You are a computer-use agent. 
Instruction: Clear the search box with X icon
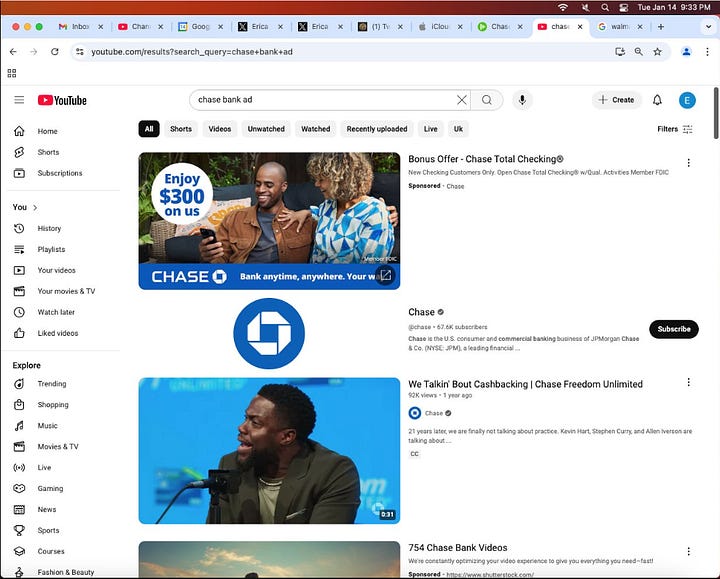click(x=462, y=100)
